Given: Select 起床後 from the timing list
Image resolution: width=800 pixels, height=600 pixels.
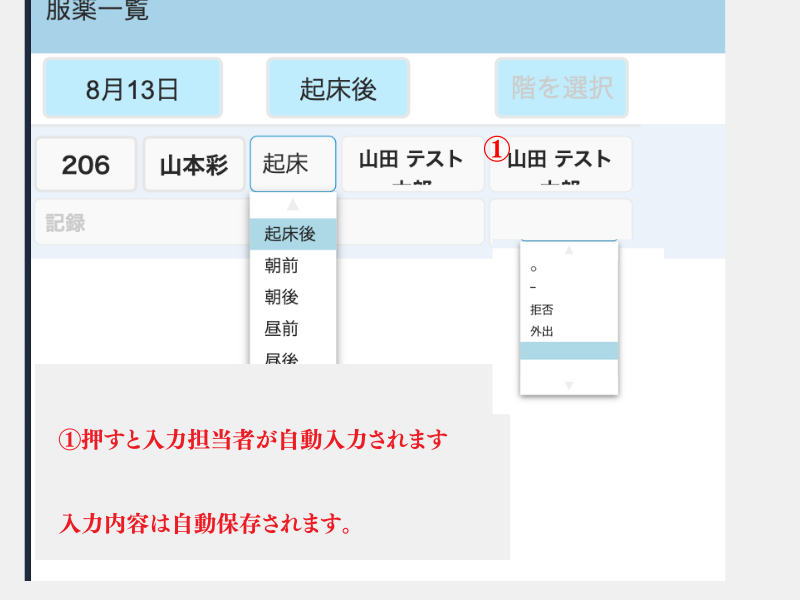Looking at the screenshot, I should click(293, 234).
